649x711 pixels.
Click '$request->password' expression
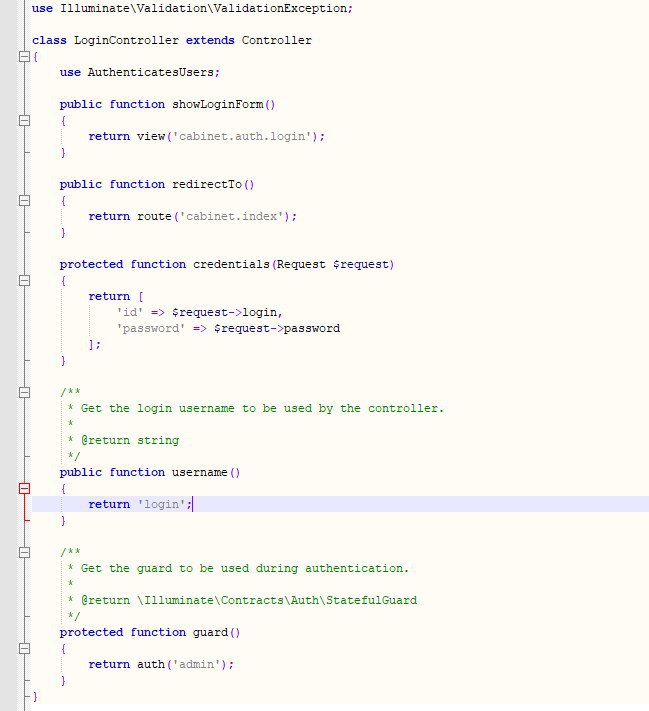[x=277, y=328]
